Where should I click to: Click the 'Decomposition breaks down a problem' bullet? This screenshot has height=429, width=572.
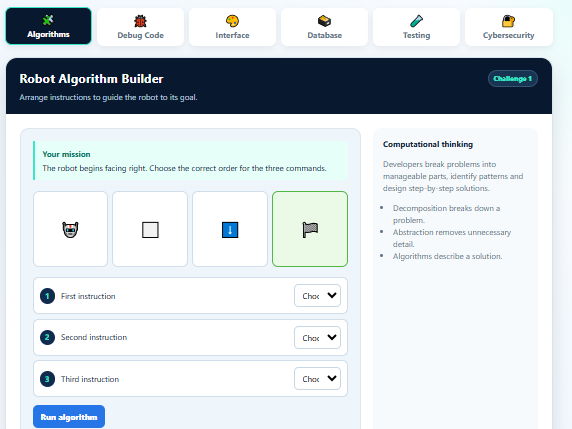446,214
